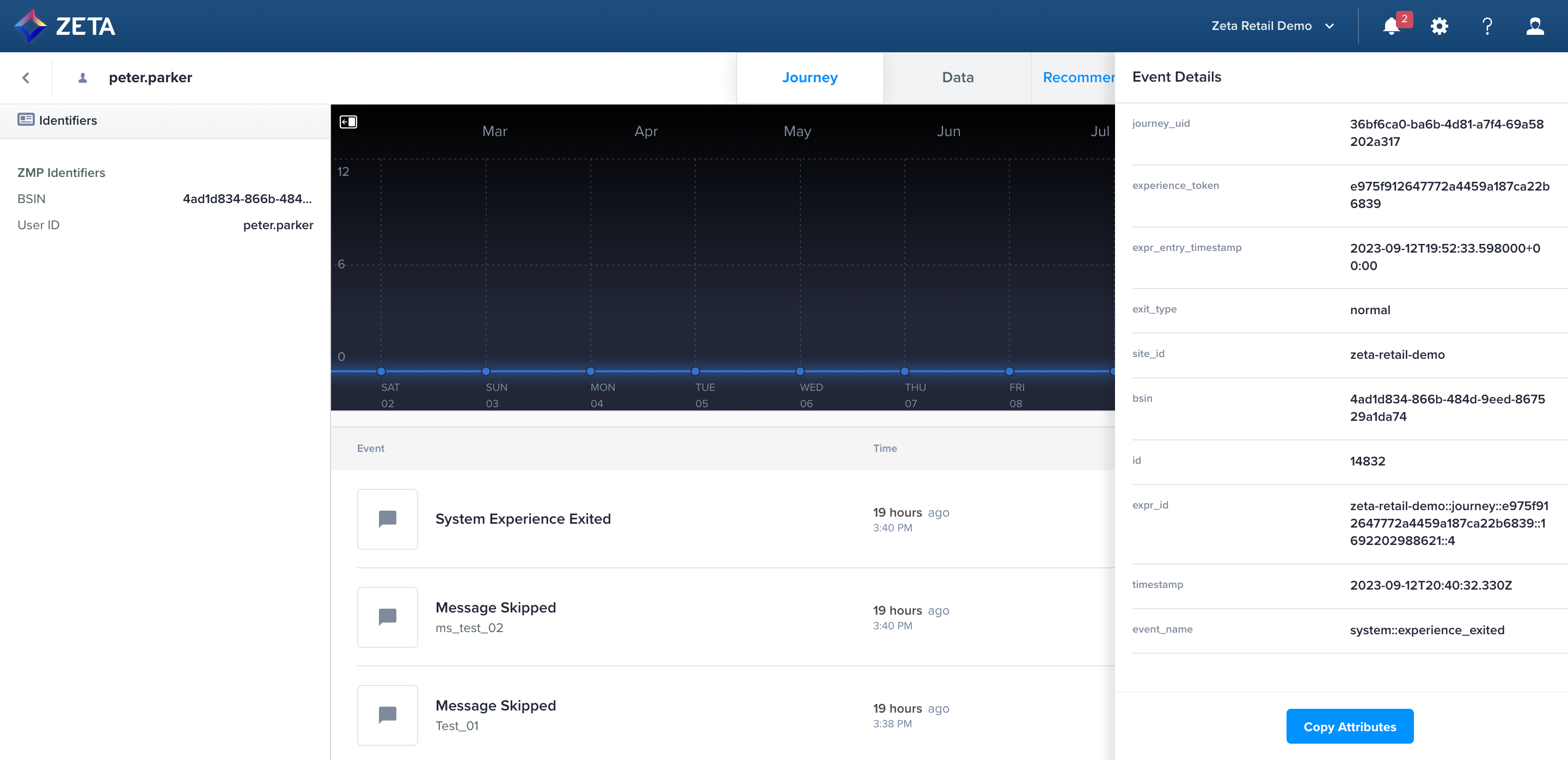This screenshot has width=1568, height=760.
Task: Click the Test_01 event message icon
Action: click(387, 714)
